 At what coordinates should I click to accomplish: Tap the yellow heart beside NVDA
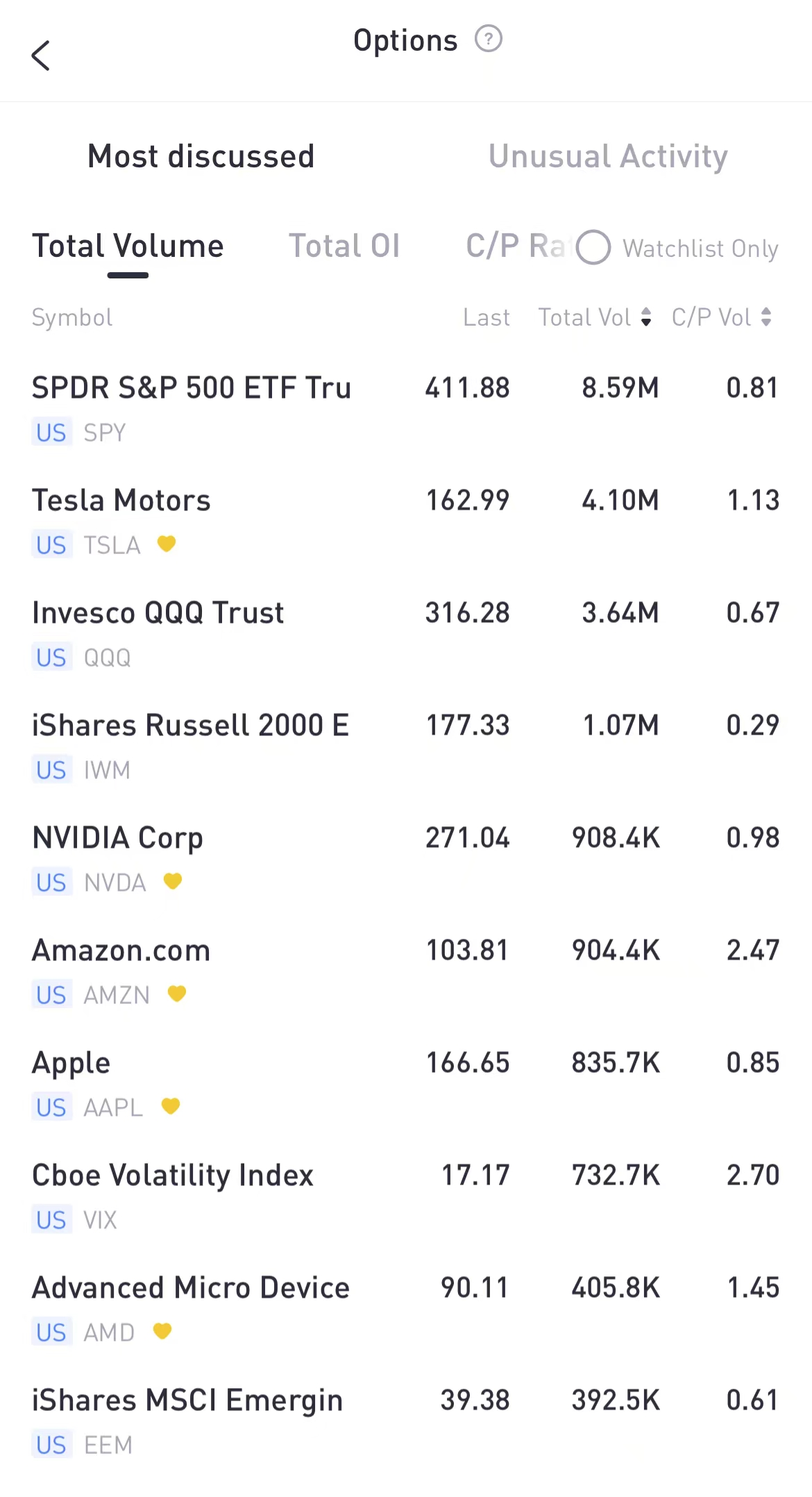click(172, 881)
